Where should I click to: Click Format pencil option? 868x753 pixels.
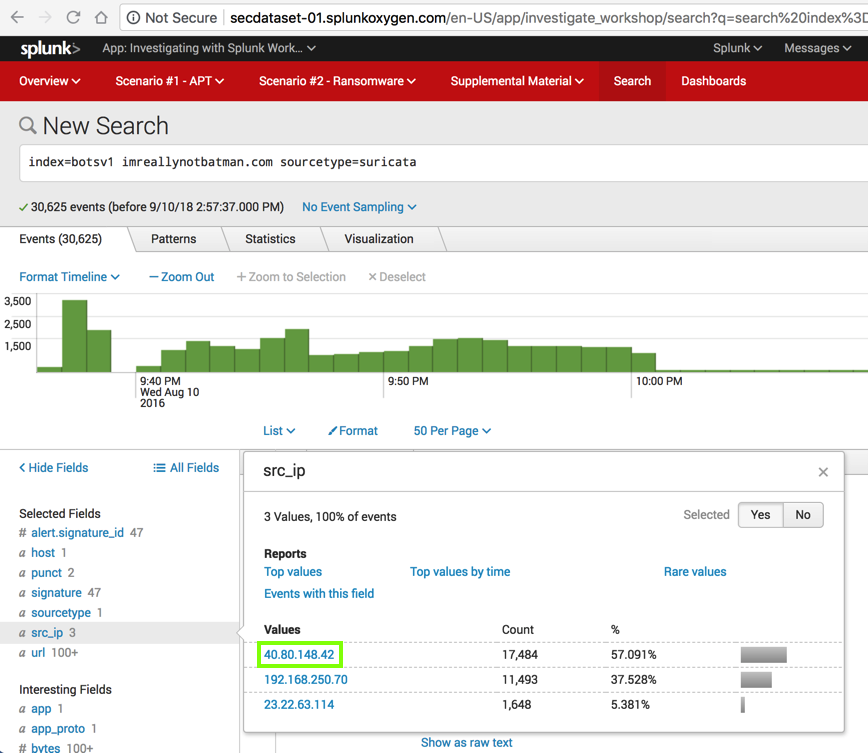pyautogui.click(x=353, y=431)
